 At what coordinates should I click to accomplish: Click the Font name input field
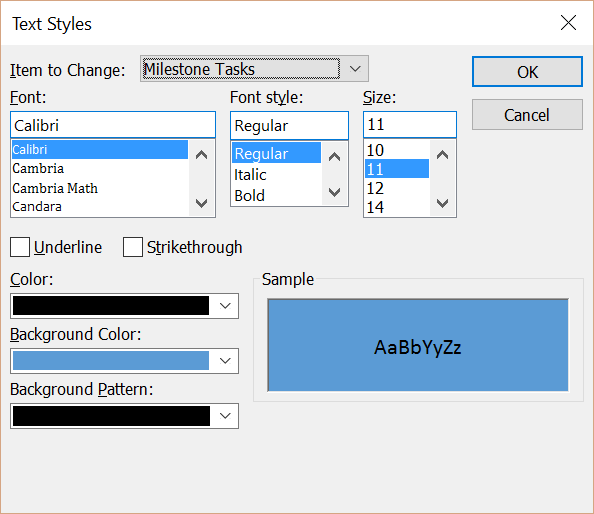(113, 125)
